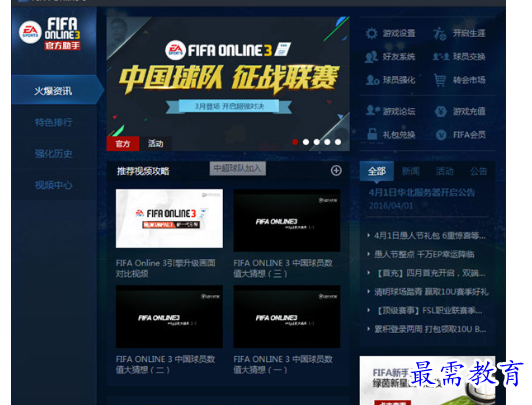The height and width of the screenshot is (405, 532).
Task: Click the 游戏充值 recharge icon
Action: coord(440,111)
